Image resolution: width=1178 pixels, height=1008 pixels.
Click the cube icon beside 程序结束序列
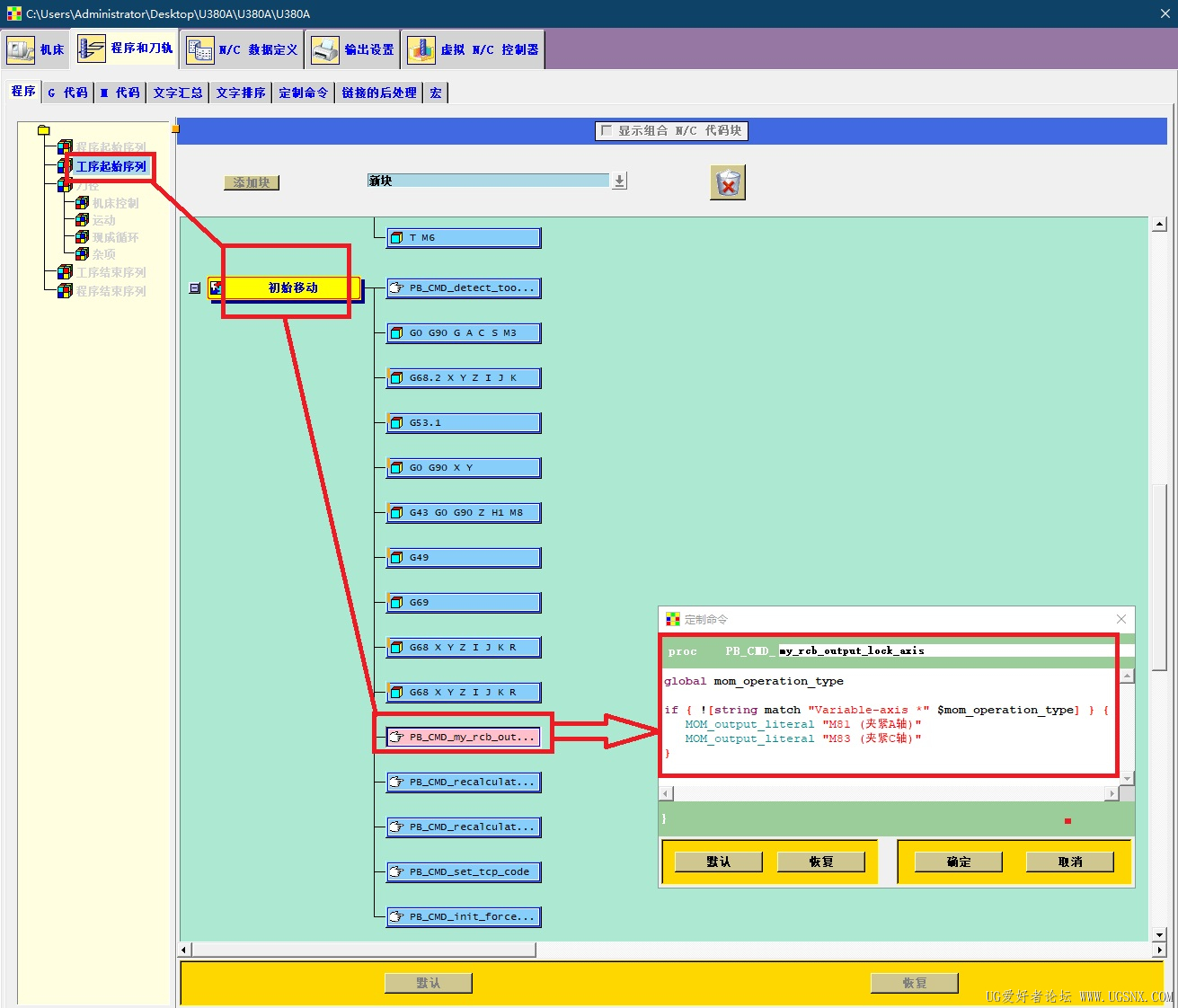[x=65, y=291]
